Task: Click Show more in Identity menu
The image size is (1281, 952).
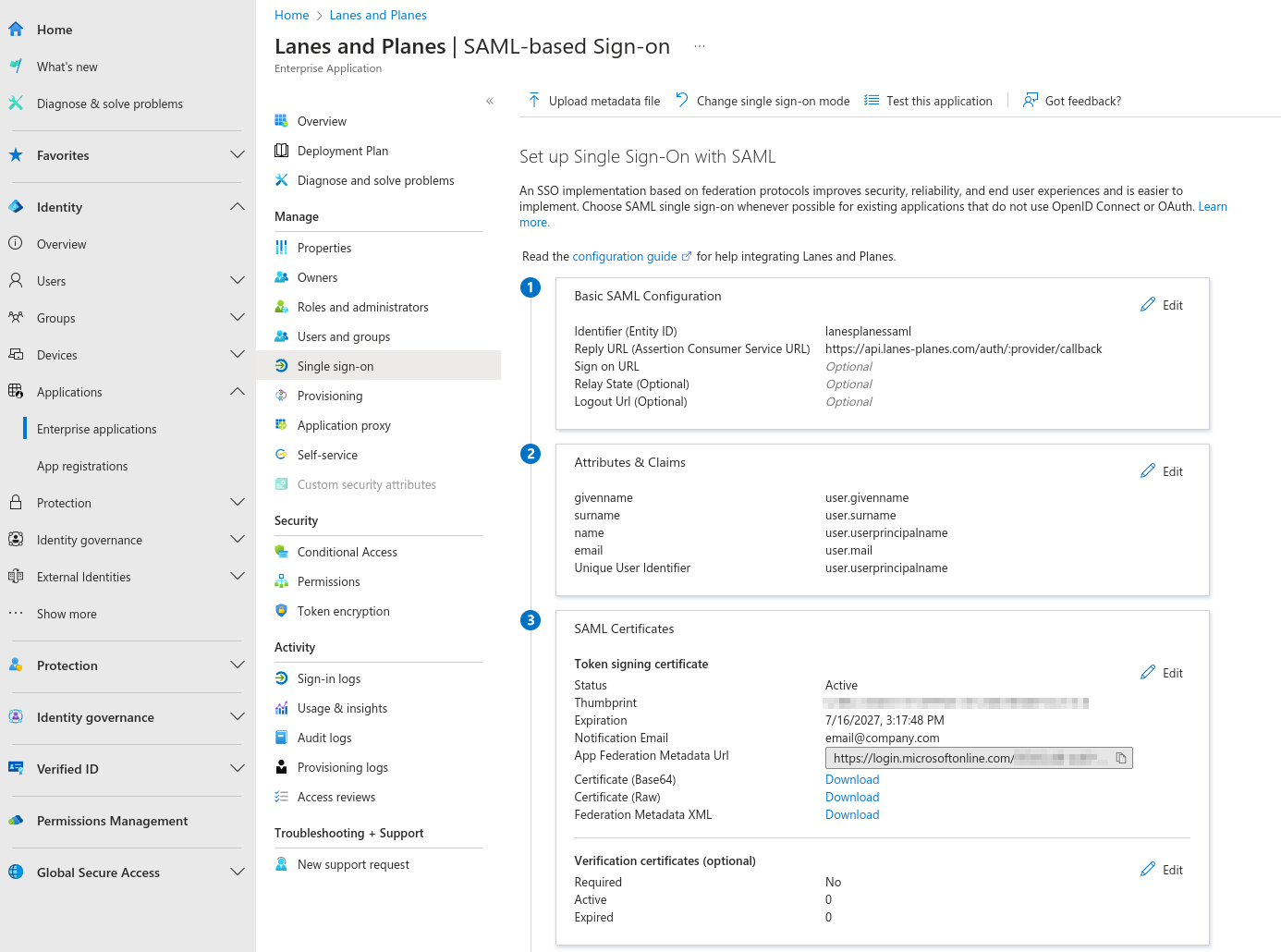Action: [67, 614]
